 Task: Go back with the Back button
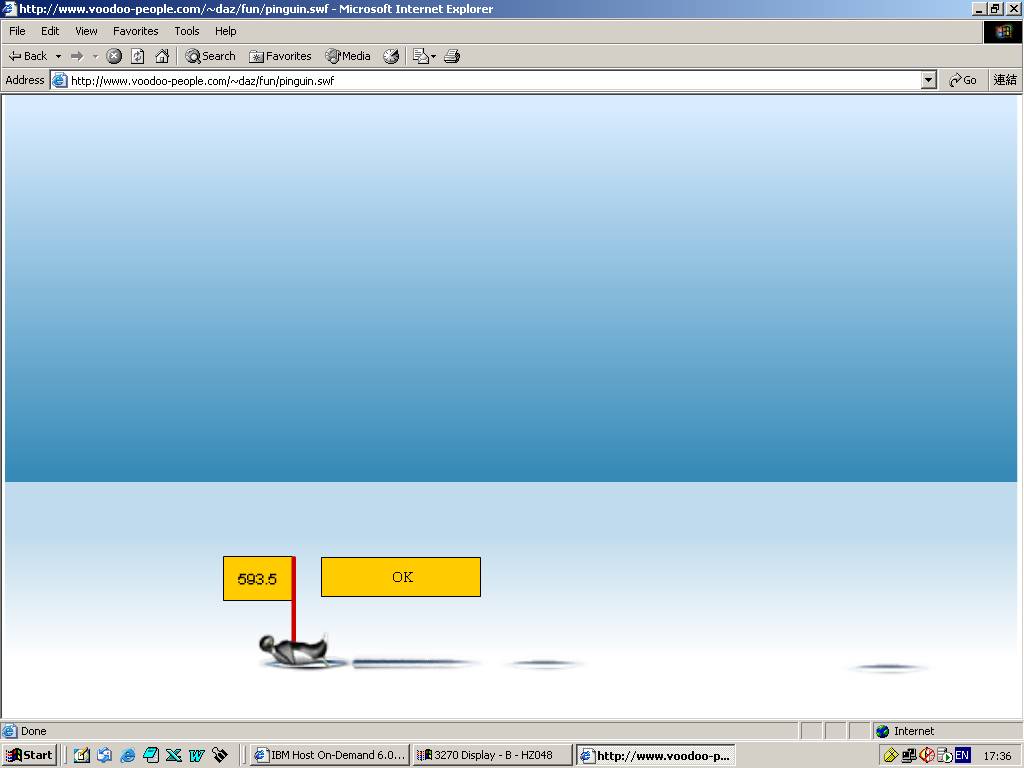[27, 56]
